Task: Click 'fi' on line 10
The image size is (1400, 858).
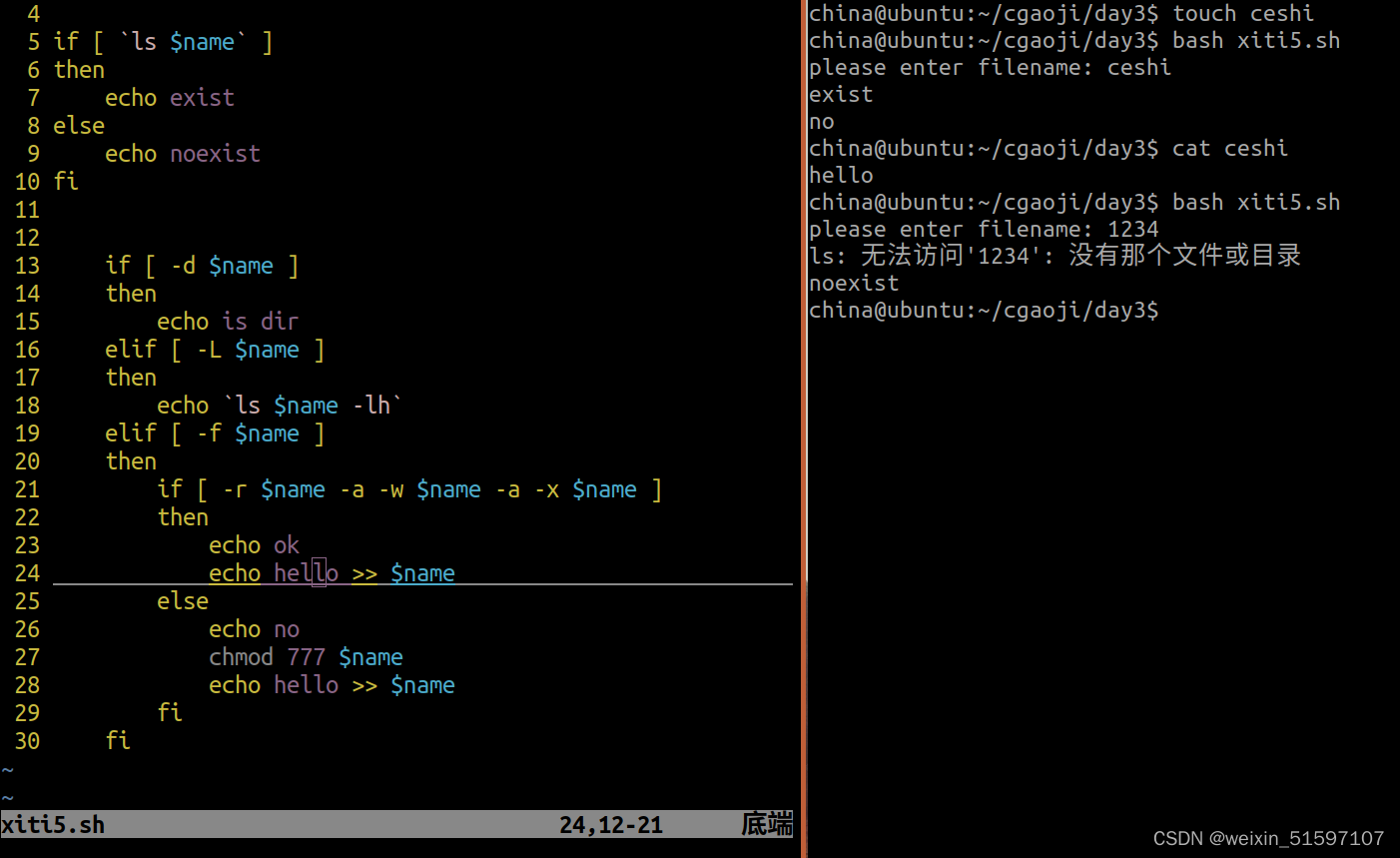Action: pos(66,182)
